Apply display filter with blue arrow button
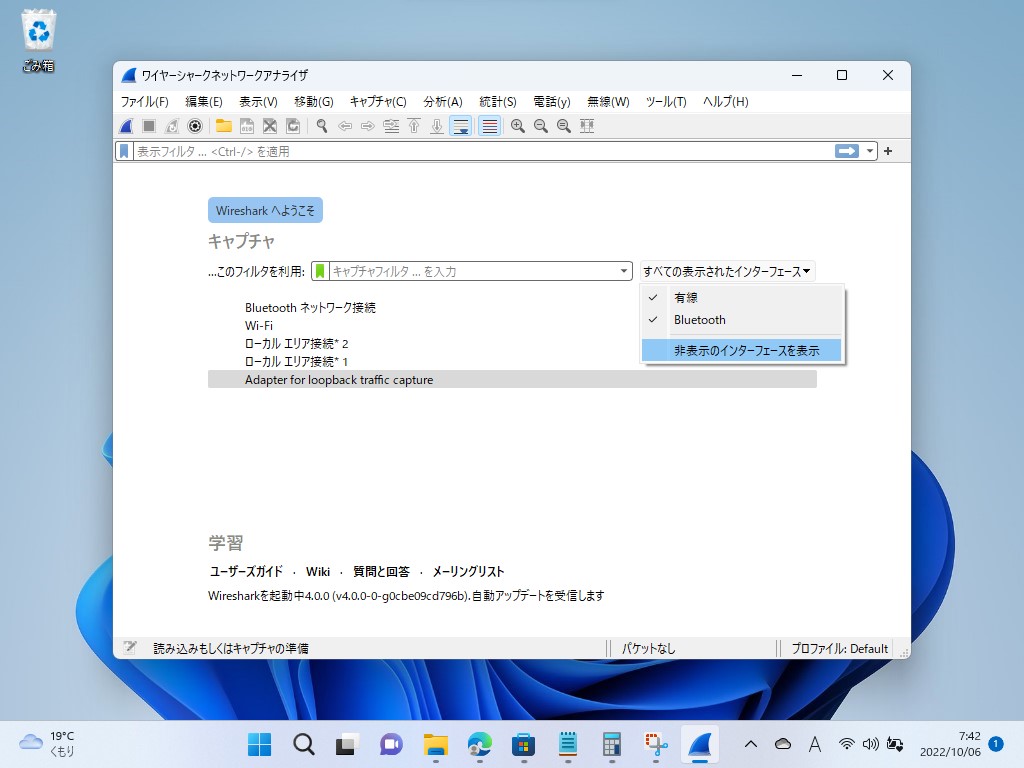 (x=847, y=152)
